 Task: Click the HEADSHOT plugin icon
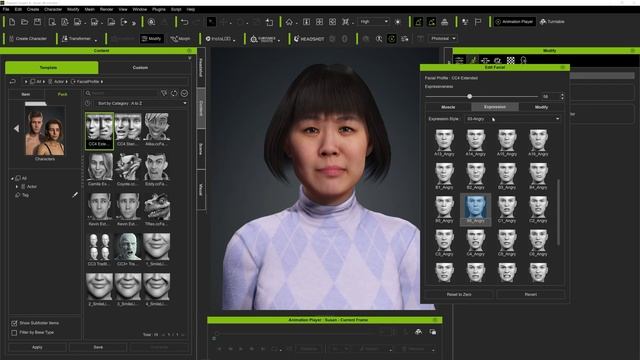pyautogui.click(x=309, y=39)
